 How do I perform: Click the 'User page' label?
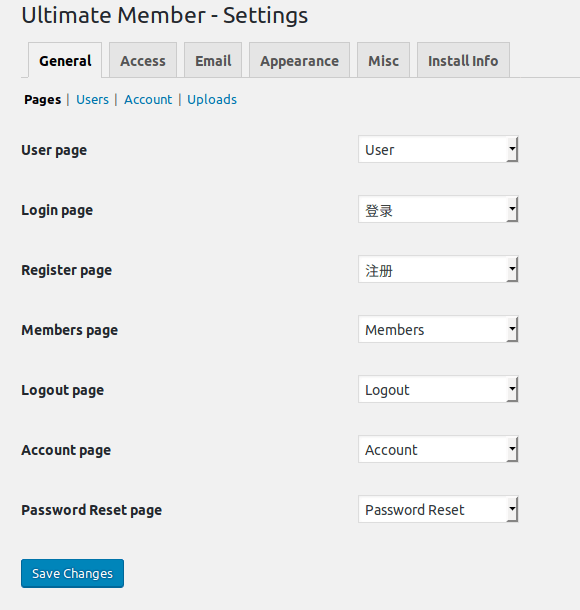54,150
